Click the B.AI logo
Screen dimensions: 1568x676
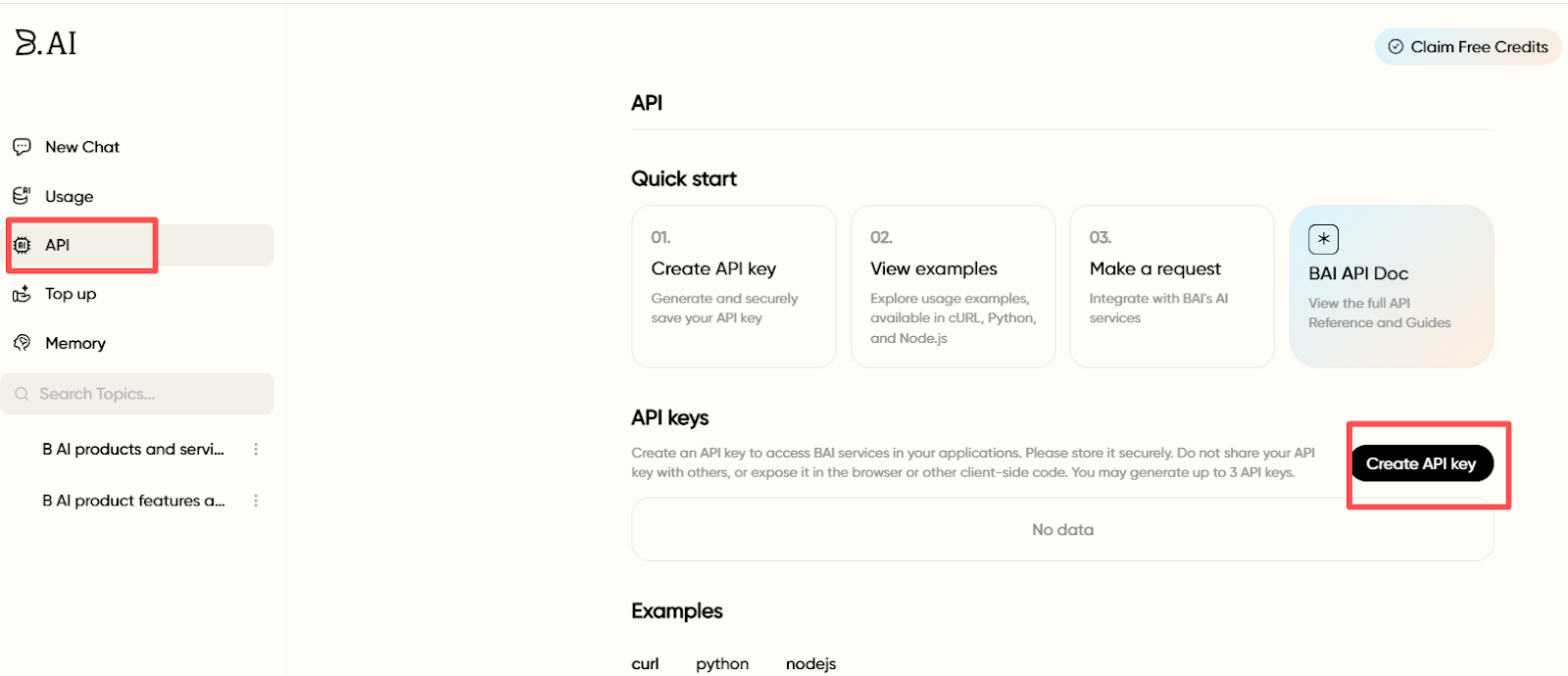tap(46, 42)
